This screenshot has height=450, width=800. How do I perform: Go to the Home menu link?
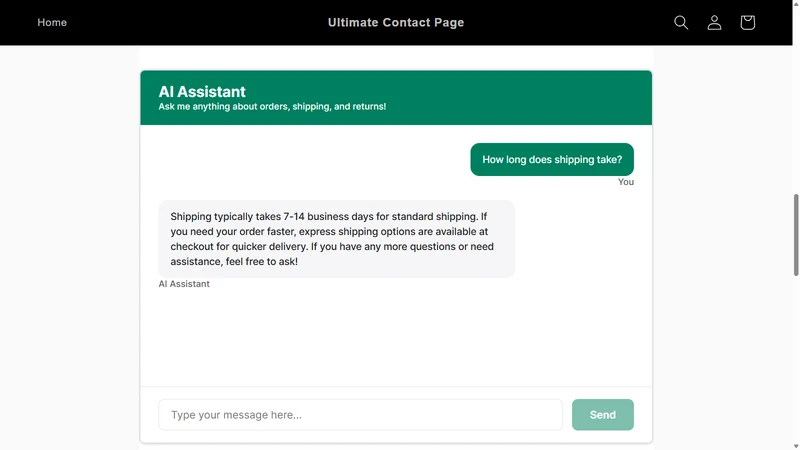(x=52, y=22)
